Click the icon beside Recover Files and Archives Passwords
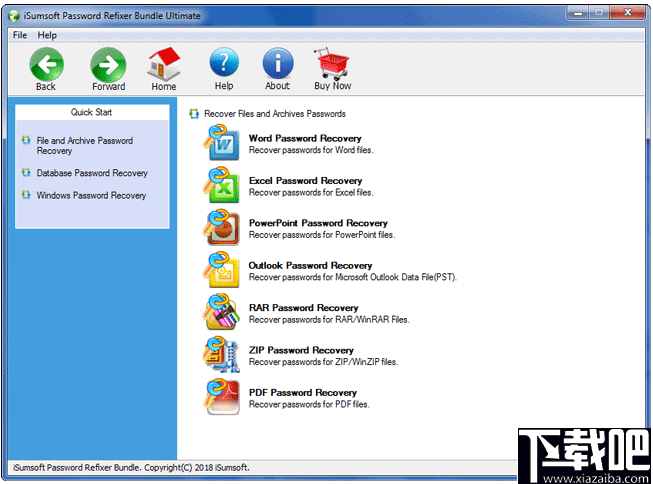The height and width of the screenshot is (484, 653). click(194, 114)
